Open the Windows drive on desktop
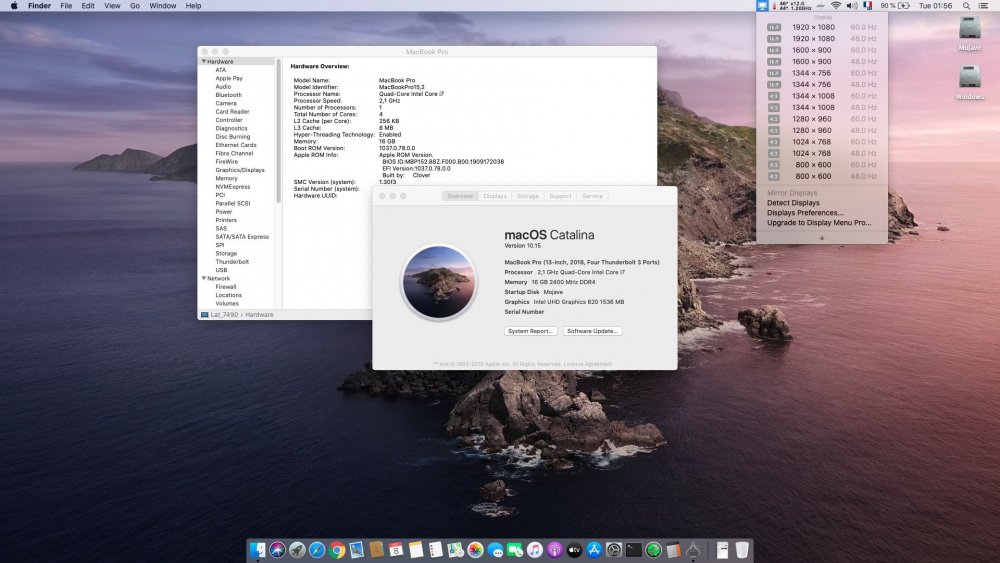Image resolution: width=1000 pixels, height=563 pixels. click(969, 79)
